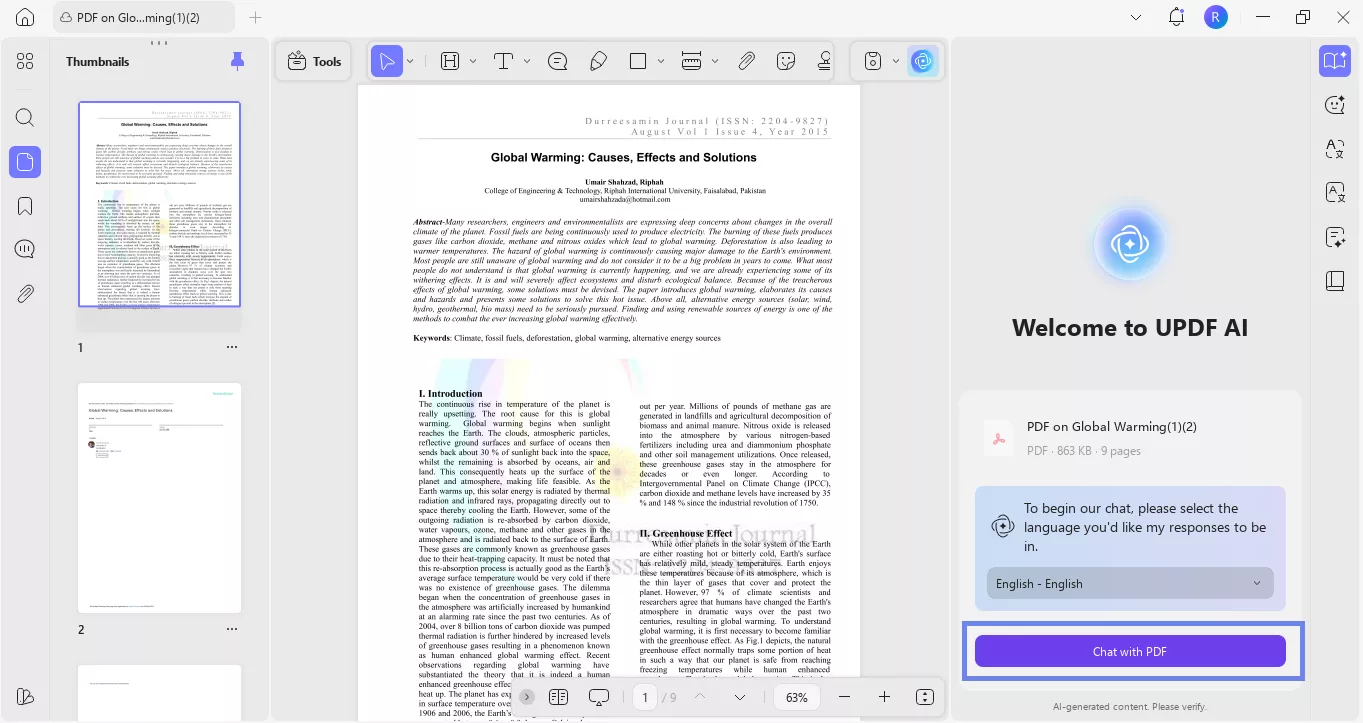The image size is (1363, 723).
Task: Open the Sticker tool
Action: pos(788,61)
